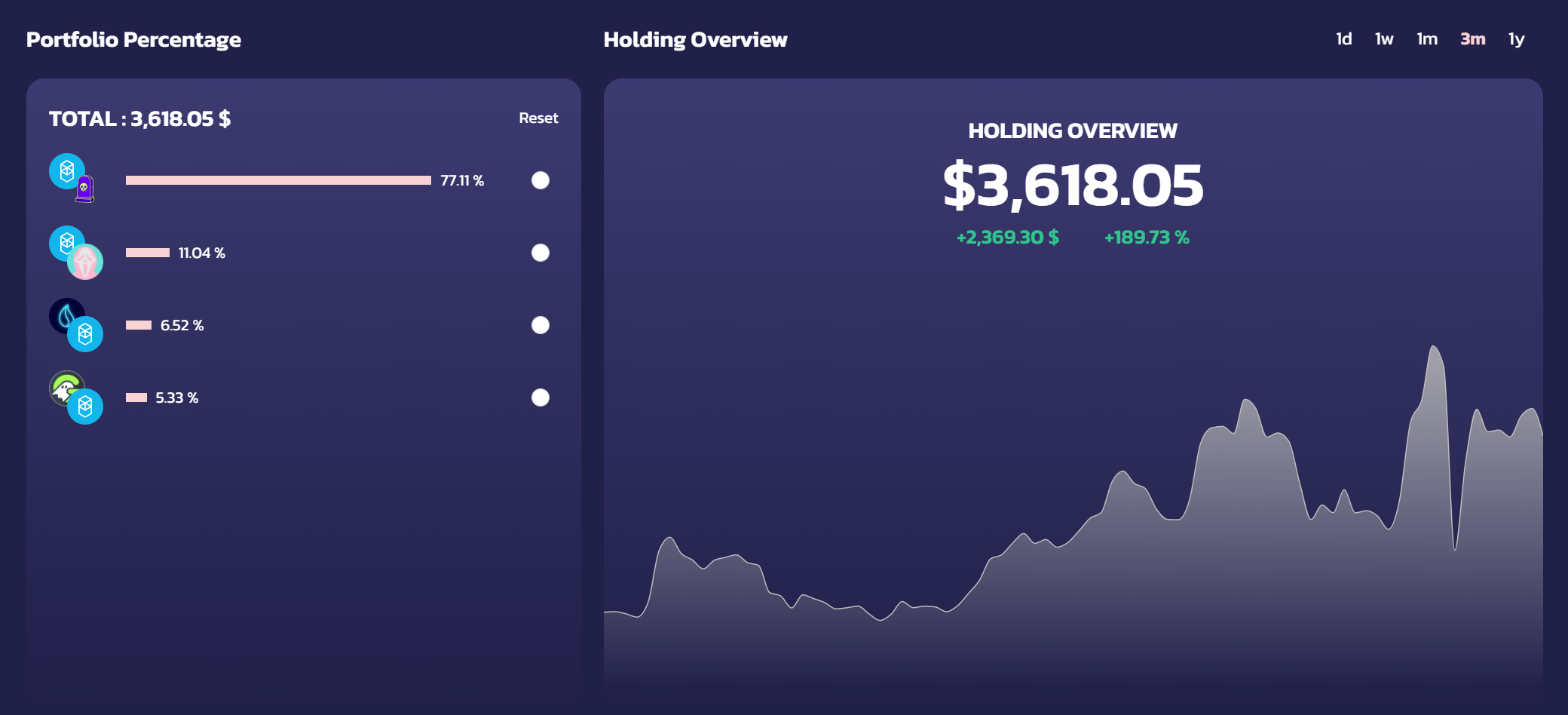Viewport: 1568px width, 715px height.
Task: Switch chart range to 1d
Action: click(1344, 39)
